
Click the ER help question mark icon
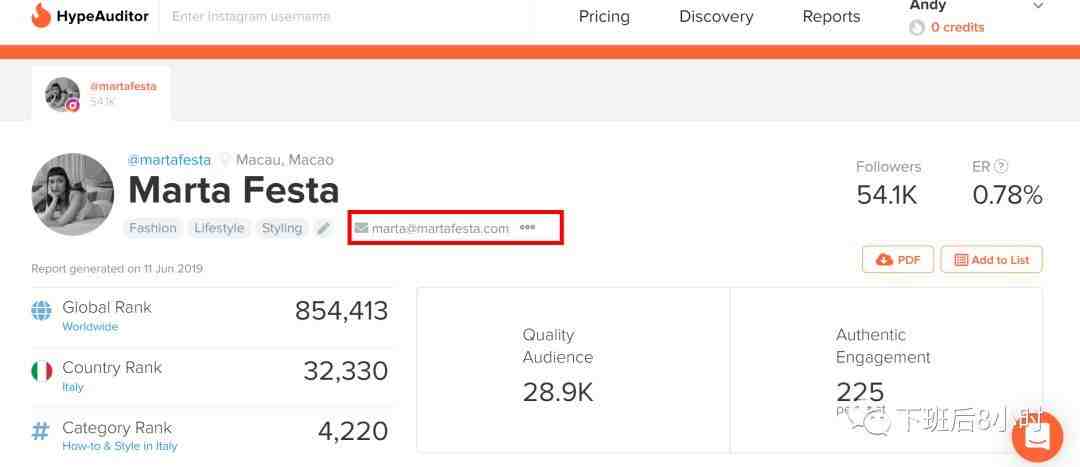1001,167
